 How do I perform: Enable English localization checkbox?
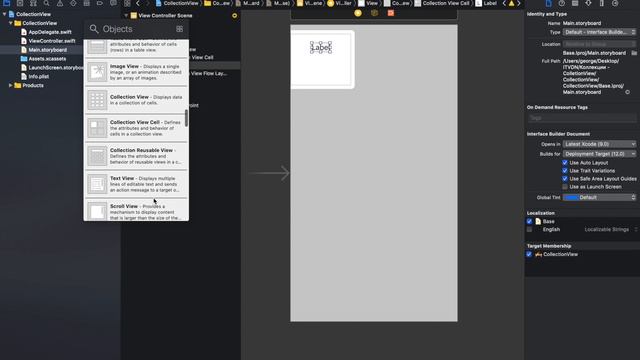(529, 229)
